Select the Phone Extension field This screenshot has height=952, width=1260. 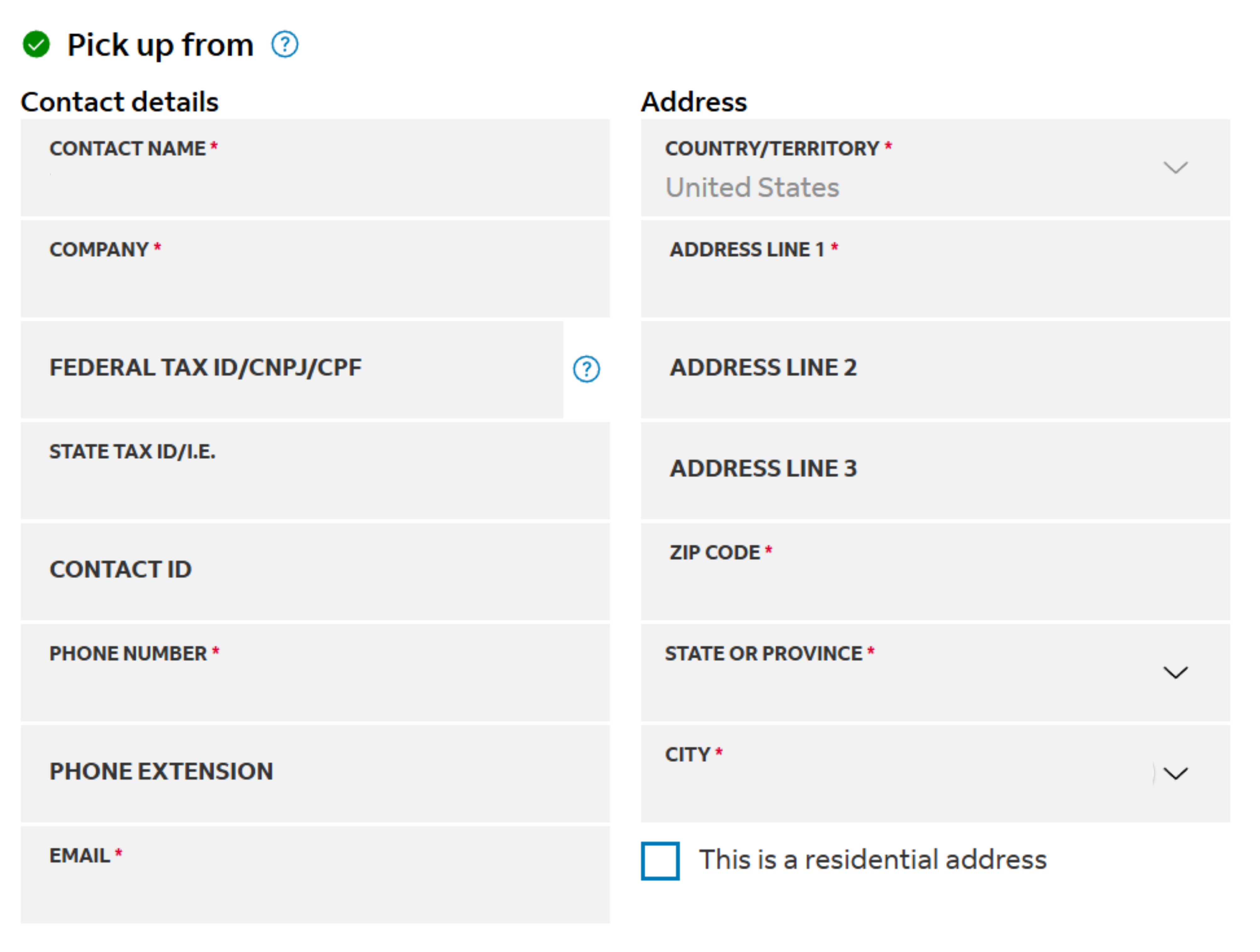[315, 773]
